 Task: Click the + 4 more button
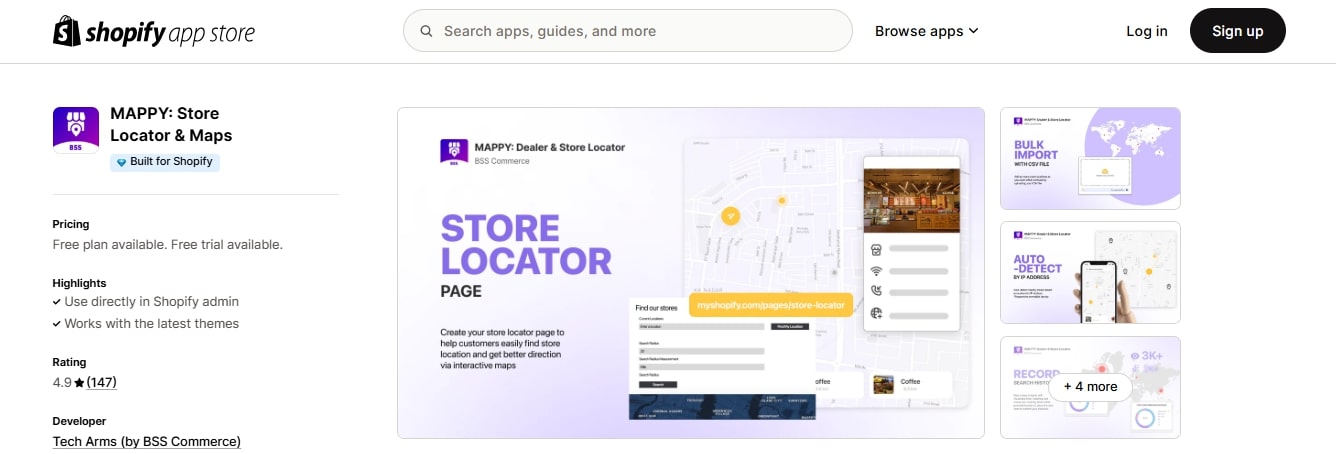pos(1090,386)
